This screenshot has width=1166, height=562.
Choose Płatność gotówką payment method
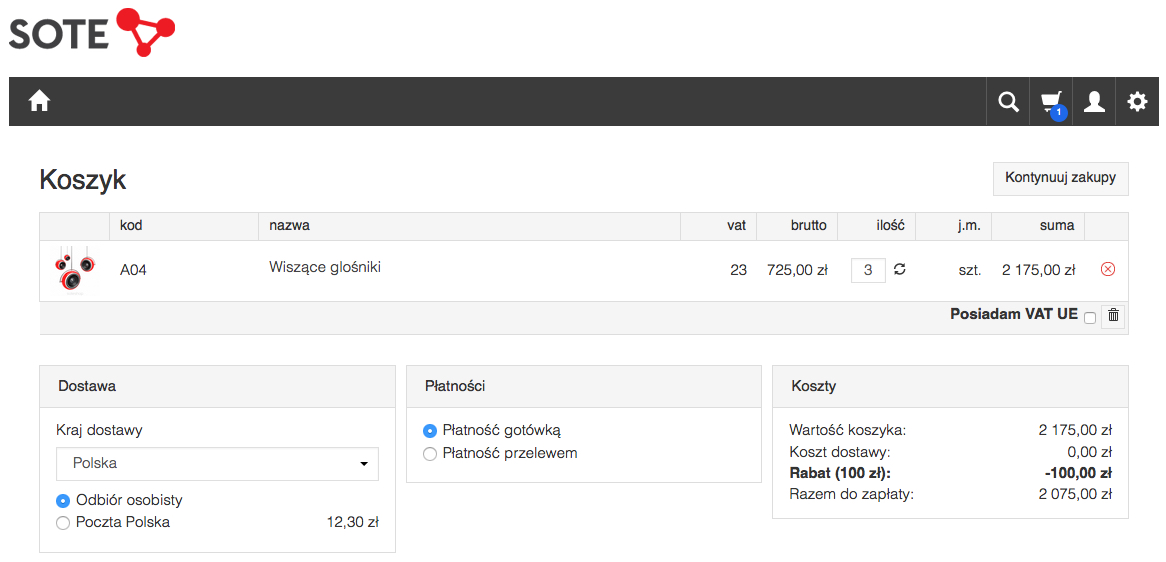(x=429, y=430)
